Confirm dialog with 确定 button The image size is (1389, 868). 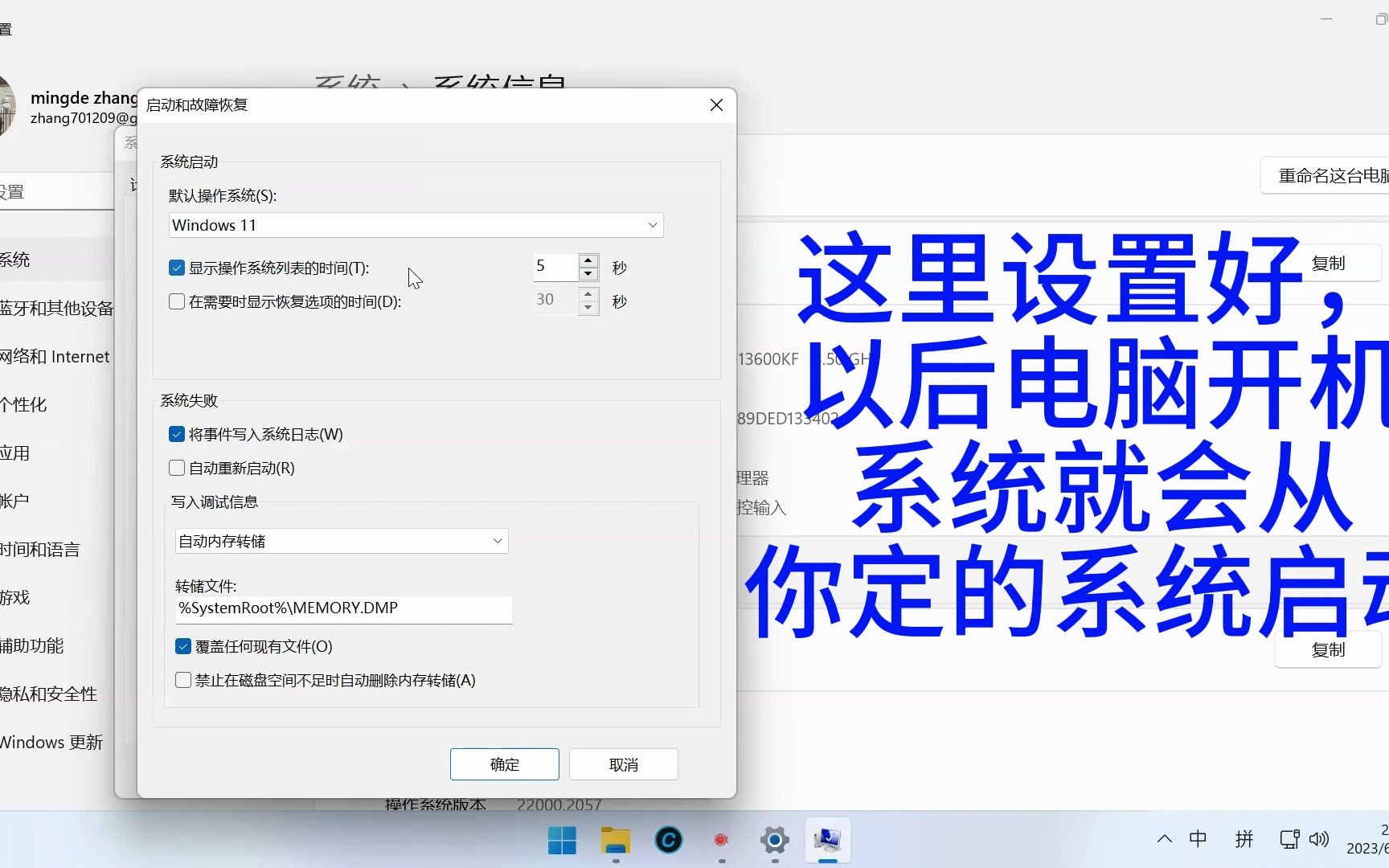[505, 764]
